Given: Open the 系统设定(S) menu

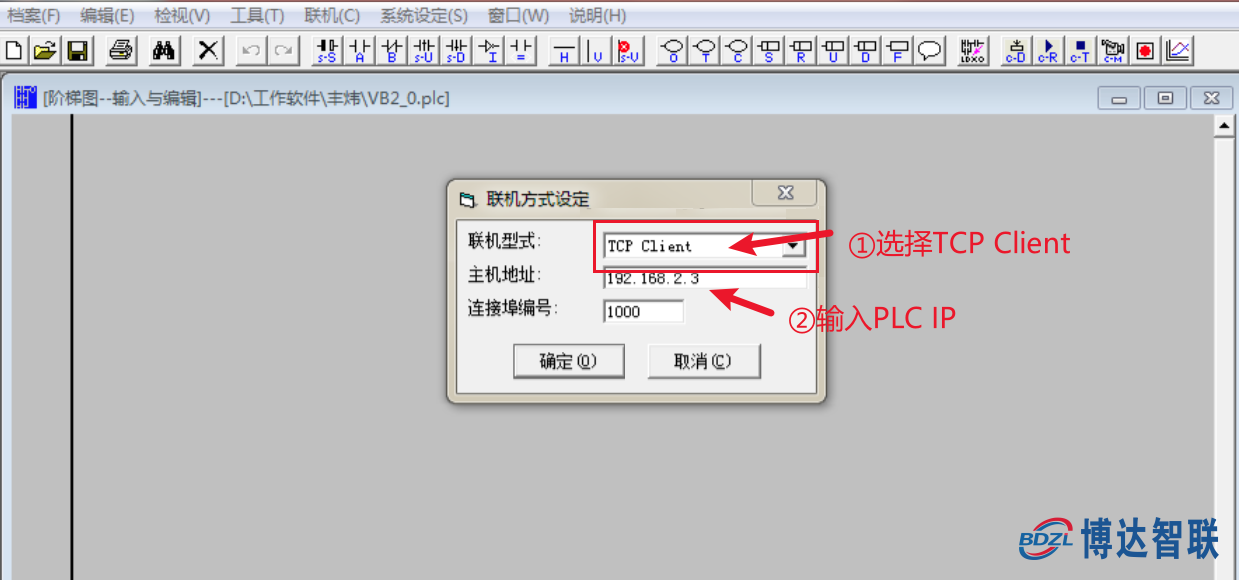Looking at the screenshot, I should pyautogui.click(x=421, y=15).
